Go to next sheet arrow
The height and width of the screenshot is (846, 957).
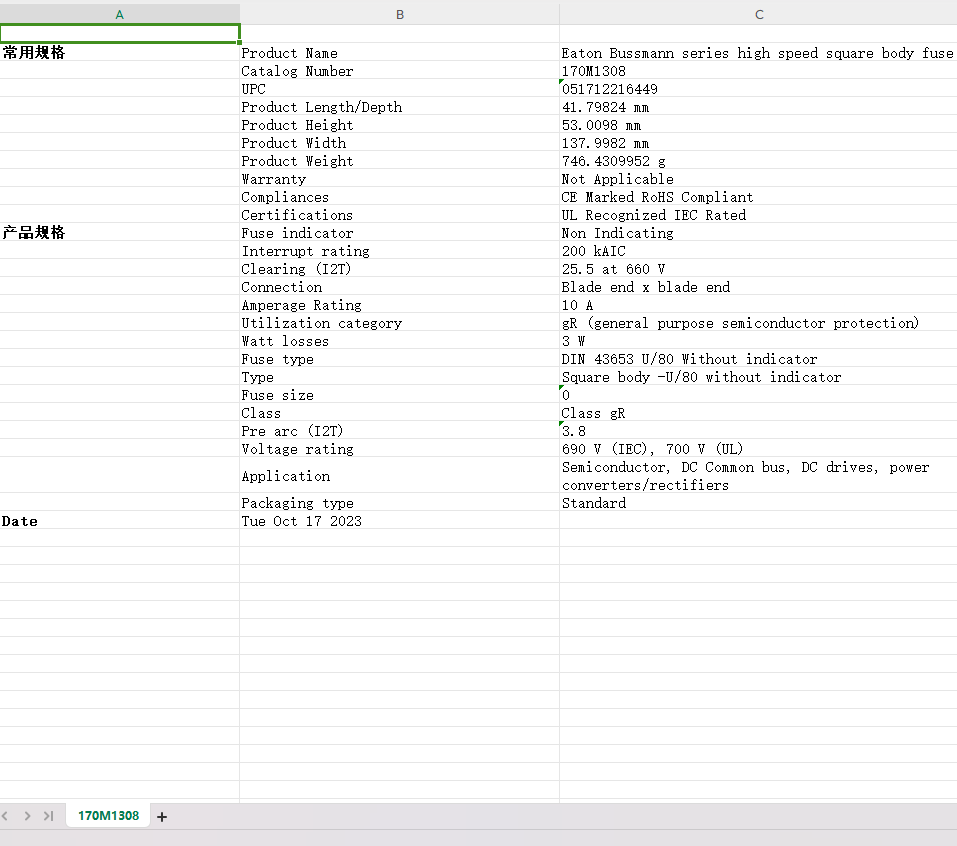(x=27, y=816)
